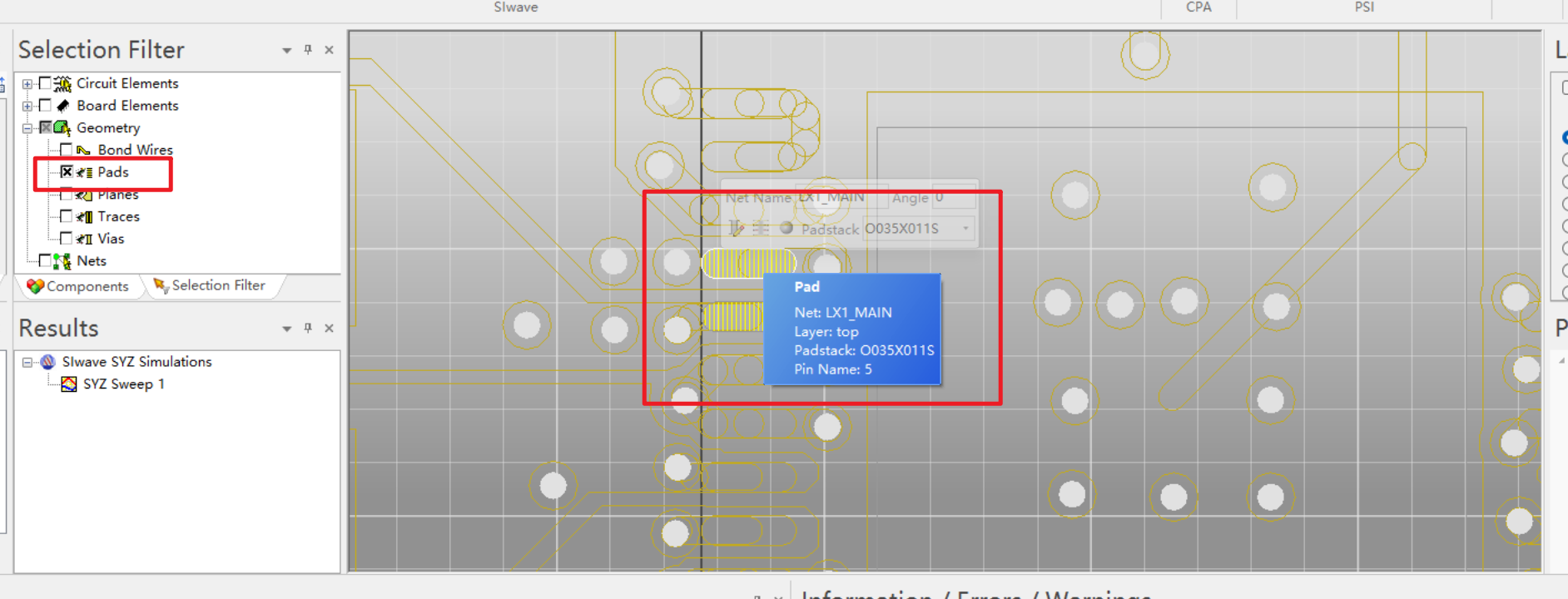Image resolution: width=1568 pixels, height=599 pixels.
Task: Click the Vias filter icon
Action: click(x=84, y=239)
